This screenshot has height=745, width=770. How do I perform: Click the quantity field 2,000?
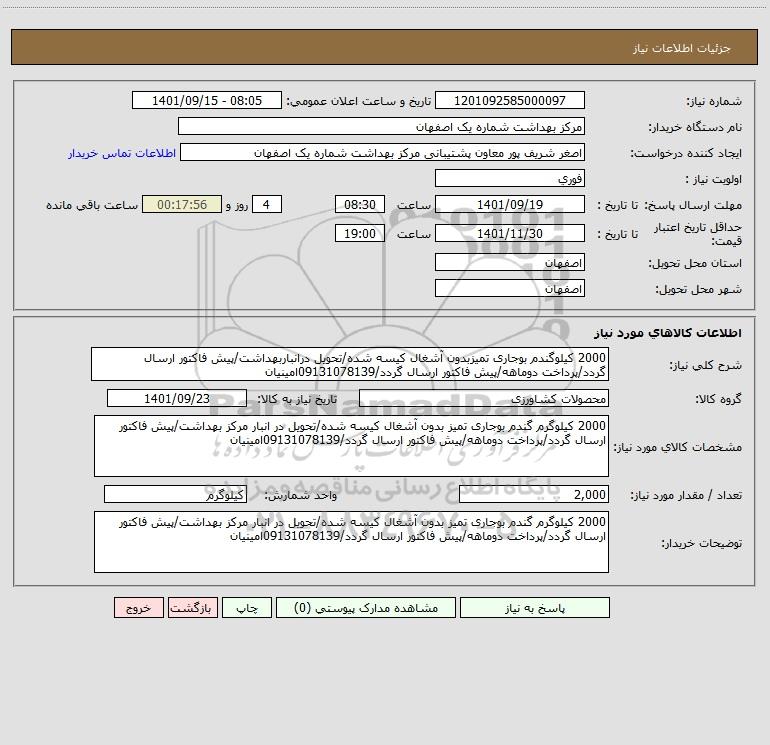point(534,494)
